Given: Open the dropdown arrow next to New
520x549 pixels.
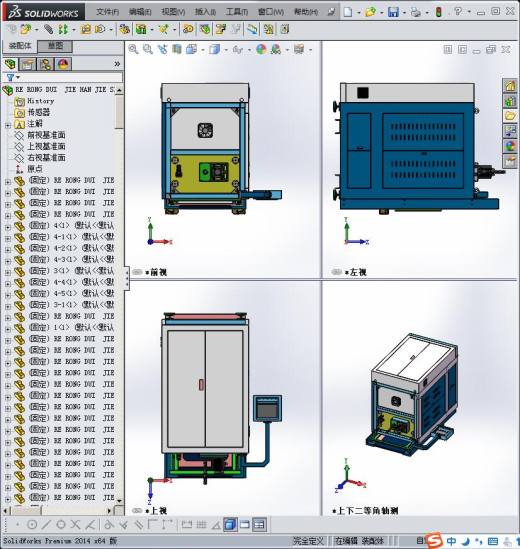Looking at the screenshot, I should click(359, 13).
